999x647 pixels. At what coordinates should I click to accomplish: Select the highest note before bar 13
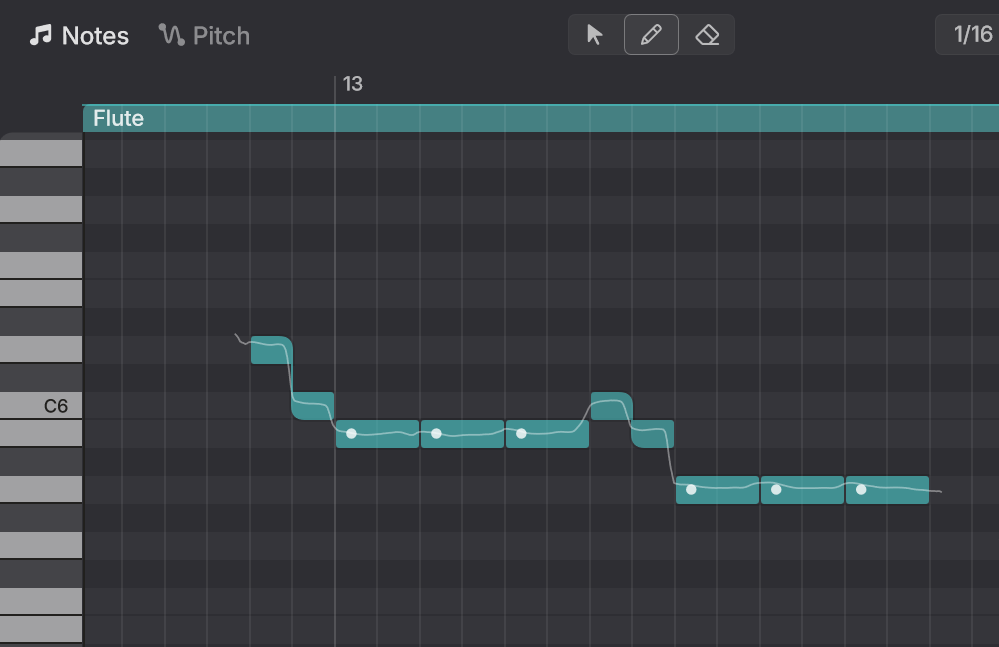(x=271, y=350)
